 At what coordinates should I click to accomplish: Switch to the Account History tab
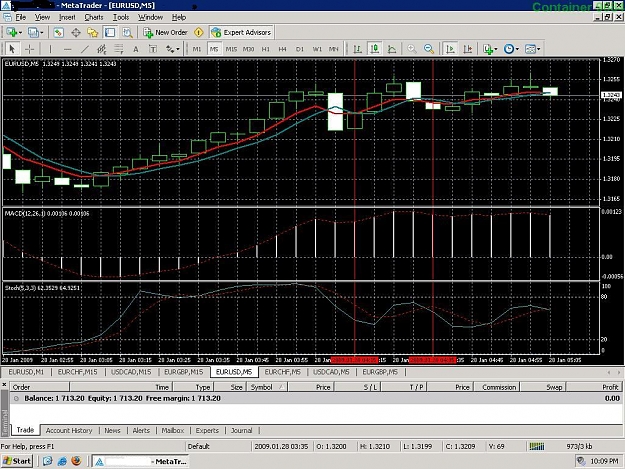pyautogui.click(x=69, y=431)
